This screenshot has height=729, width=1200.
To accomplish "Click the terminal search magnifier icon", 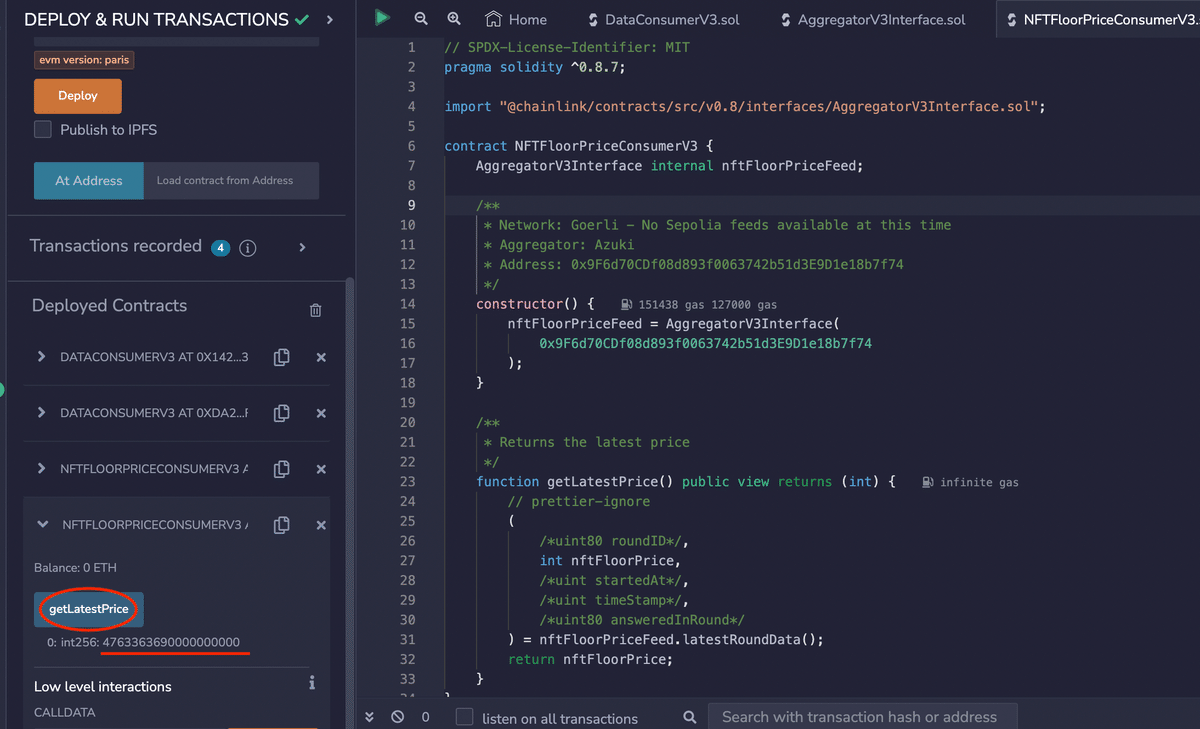I will pos(689,717).
